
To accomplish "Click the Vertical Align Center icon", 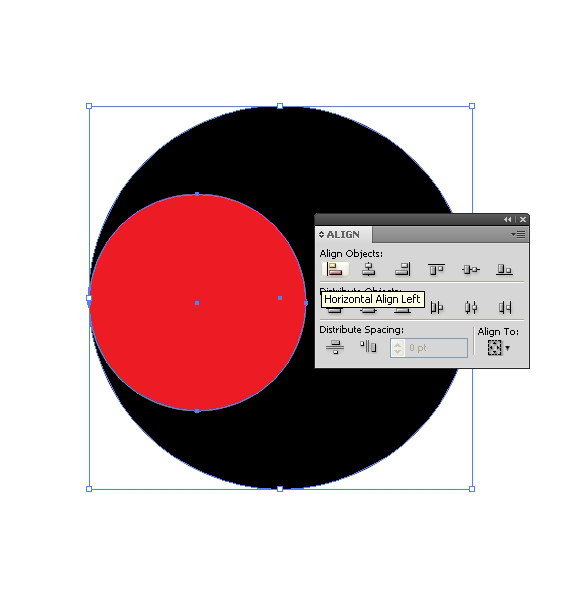I will coord(471,269).
